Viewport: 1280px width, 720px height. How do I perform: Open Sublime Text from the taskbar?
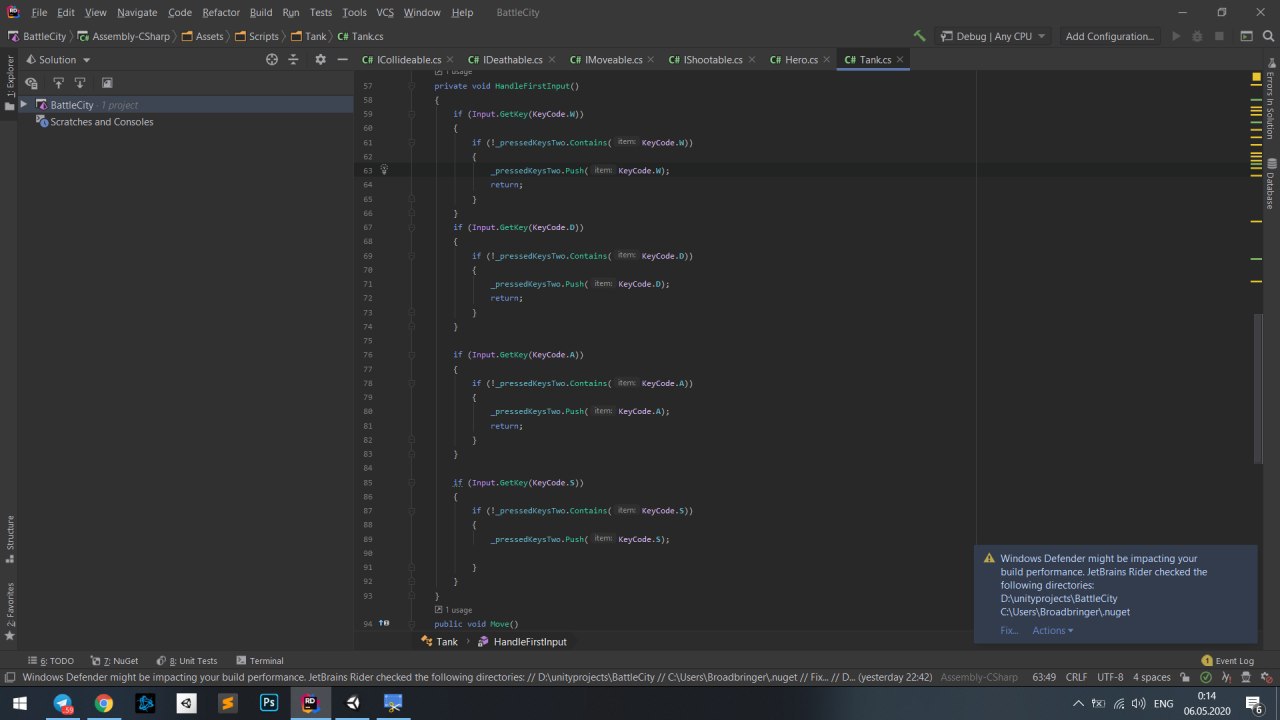pos(227,703)
